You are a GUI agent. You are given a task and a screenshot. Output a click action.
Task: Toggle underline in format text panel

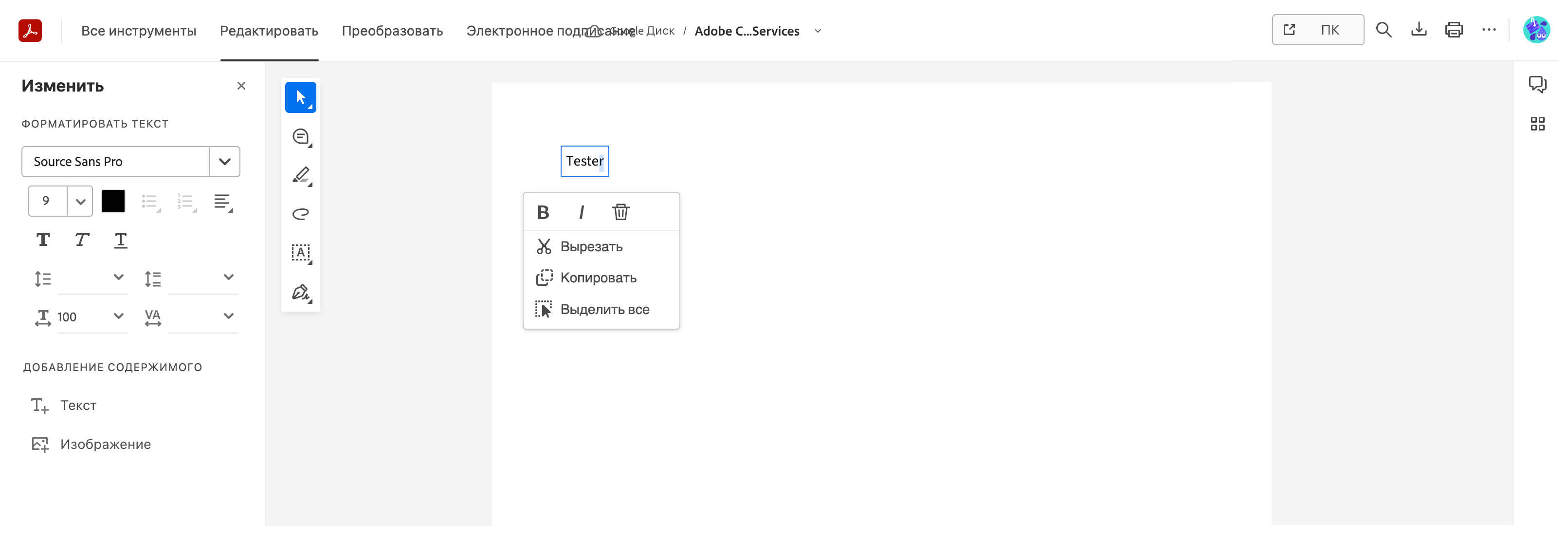(121, 241)
